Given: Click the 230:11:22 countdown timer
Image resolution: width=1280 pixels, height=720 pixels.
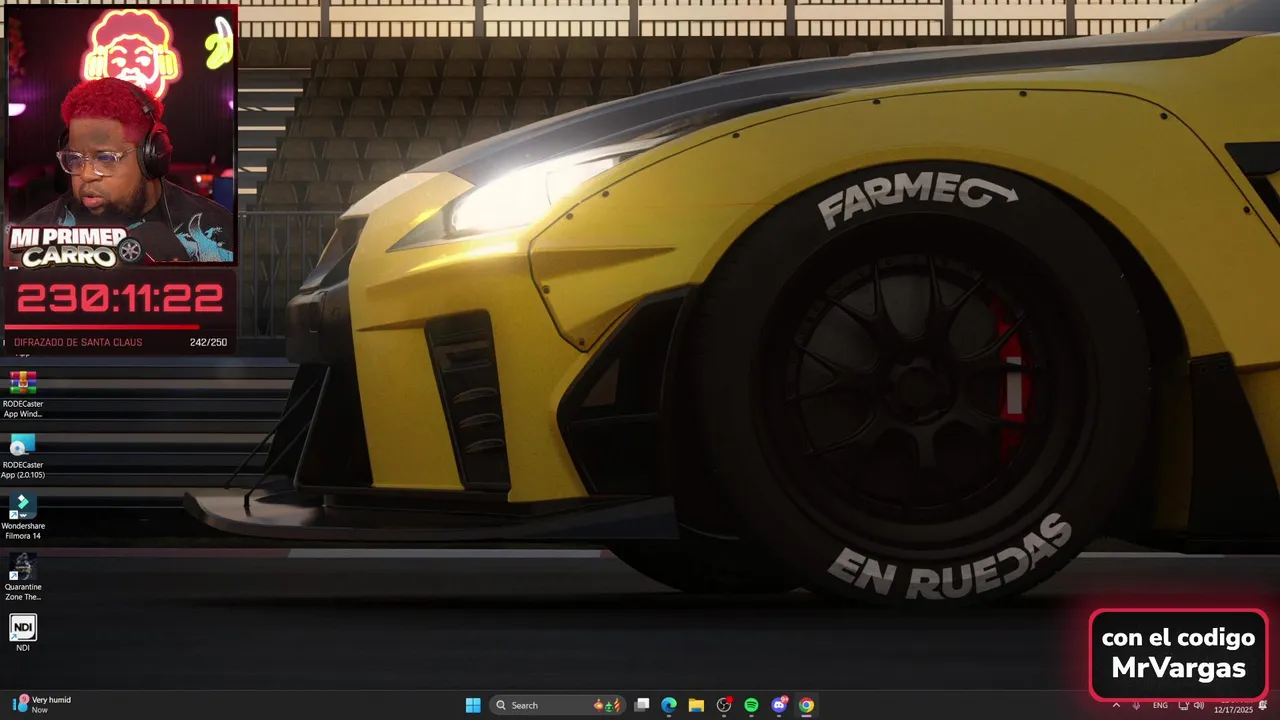Looking at the screenshot, I should click(120, 298).
